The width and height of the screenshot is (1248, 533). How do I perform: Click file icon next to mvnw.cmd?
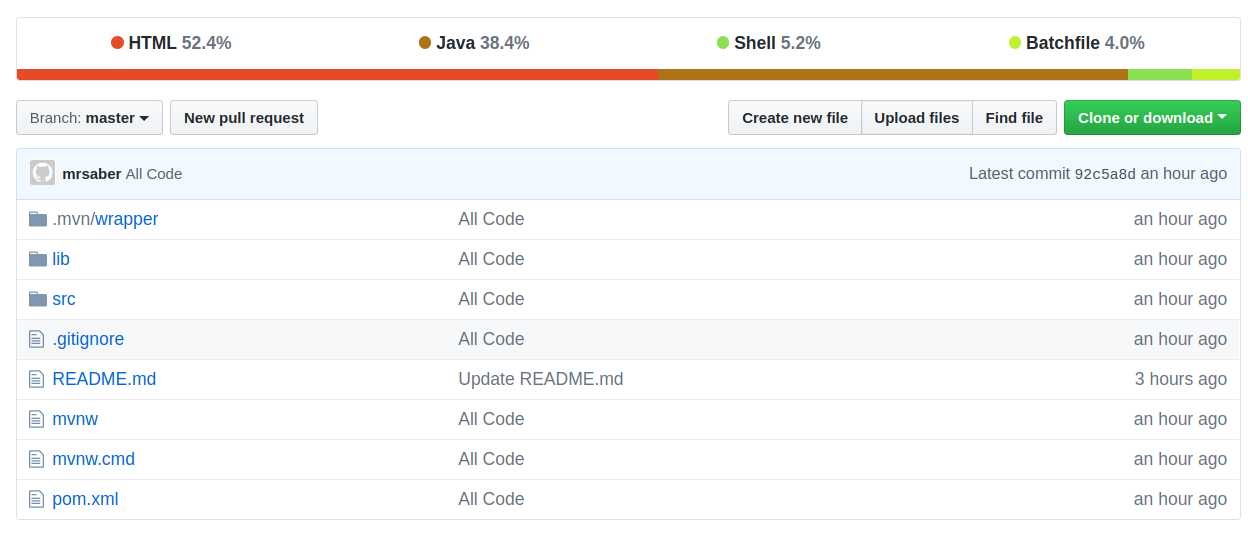click(37, 459)
